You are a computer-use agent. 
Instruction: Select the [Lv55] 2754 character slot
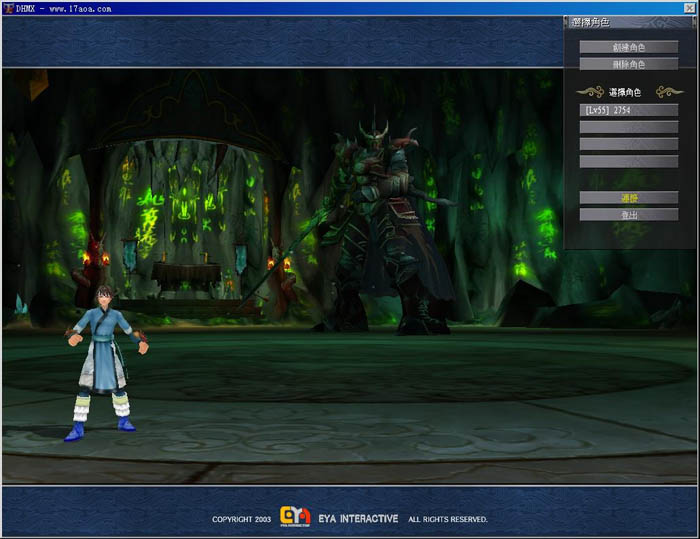point(628,109)
